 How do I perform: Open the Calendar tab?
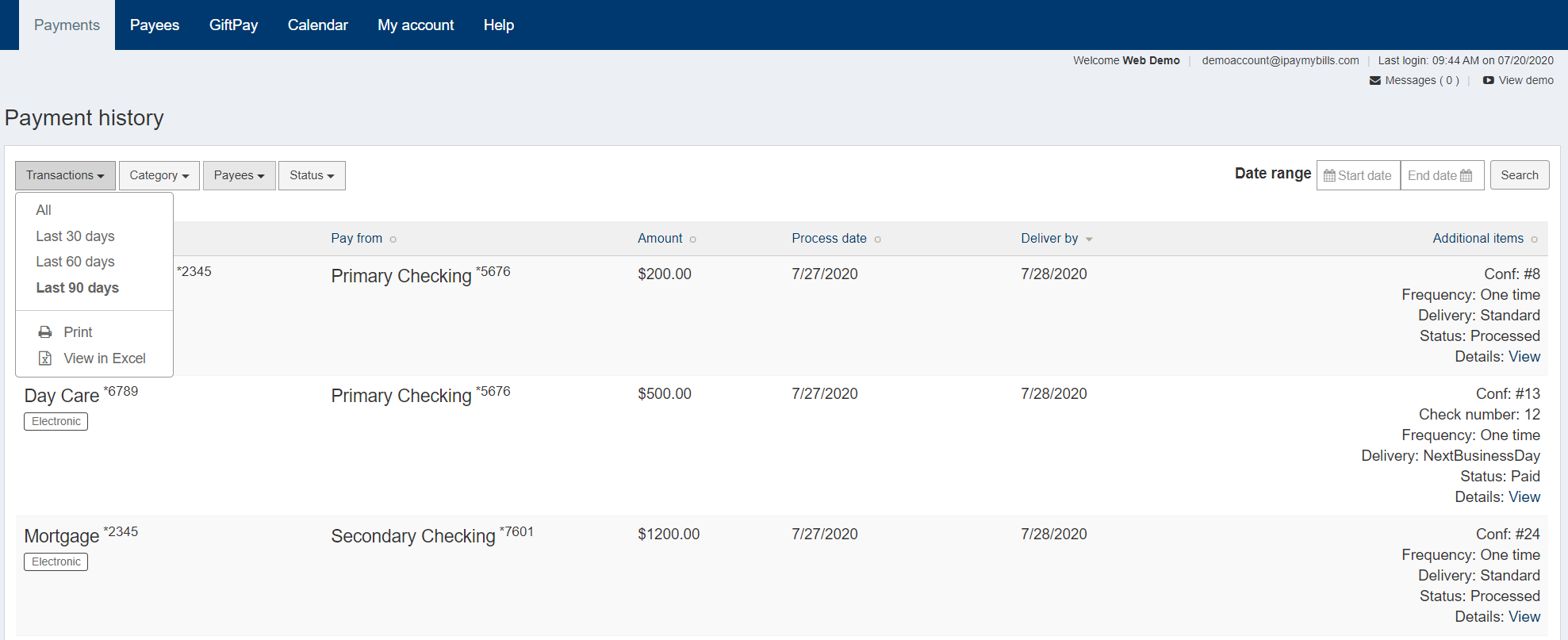point(317,25)
